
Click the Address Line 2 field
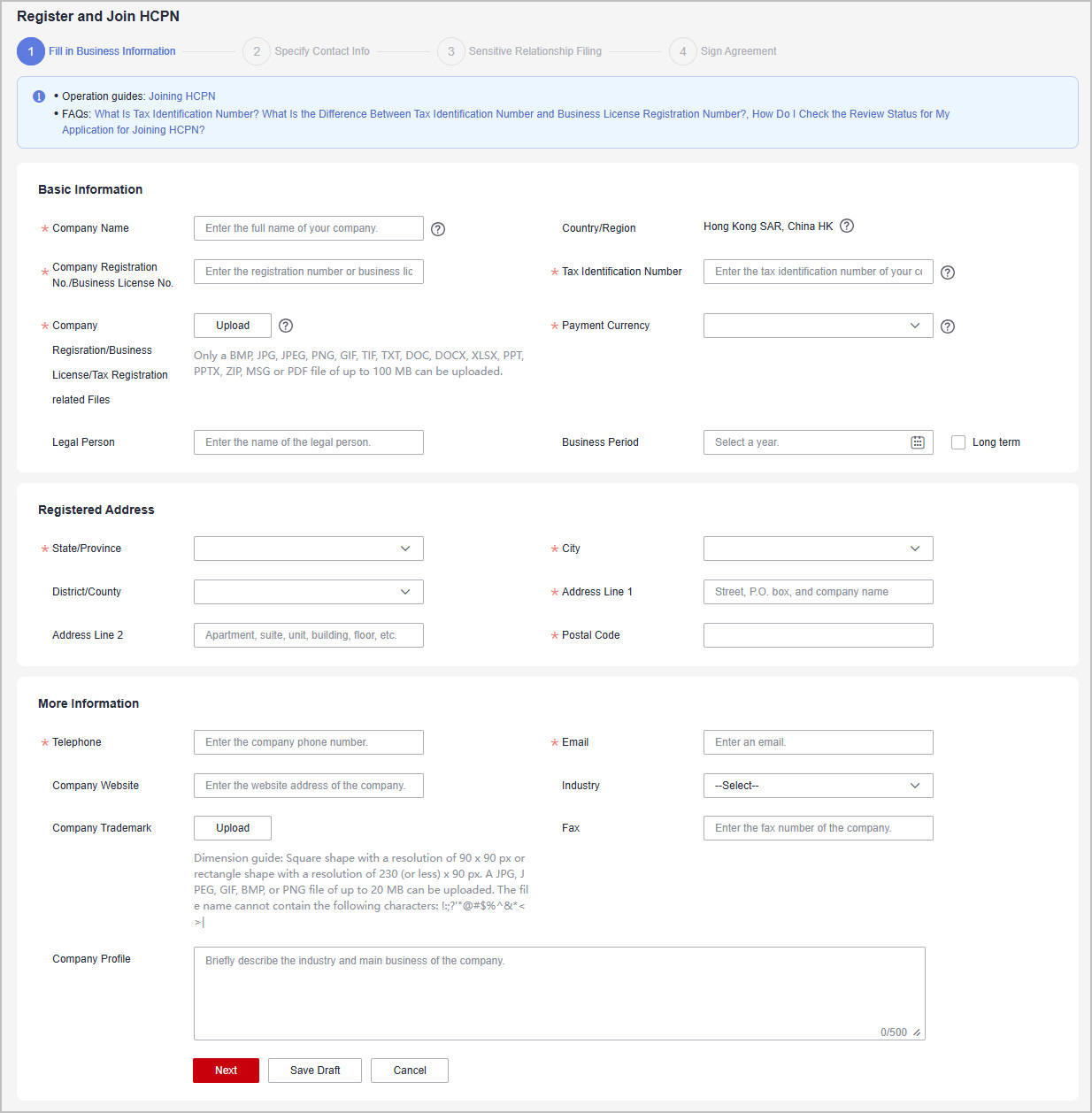(x=309, y=635)
